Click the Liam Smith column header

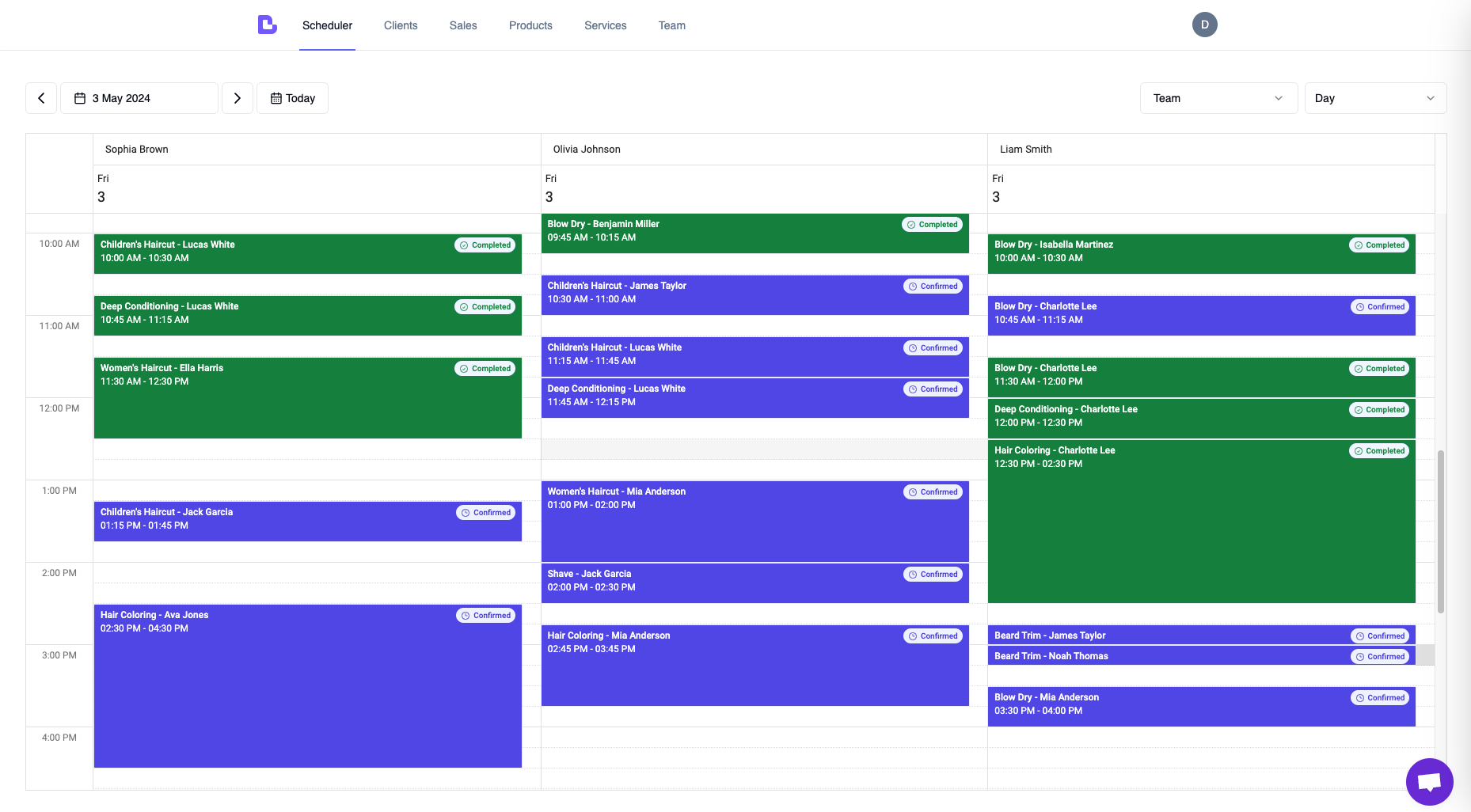(x=1026, y=149)
